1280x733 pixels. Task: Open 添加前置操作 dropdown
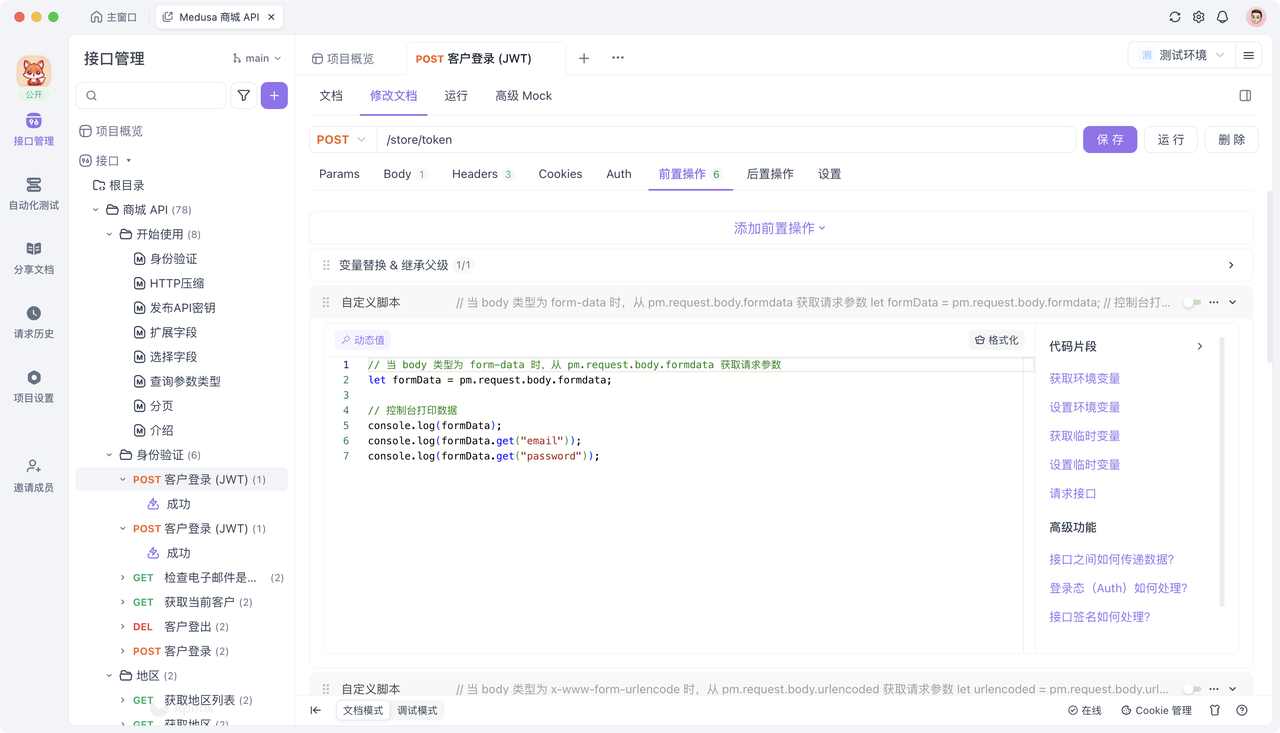tap(780, 228)
